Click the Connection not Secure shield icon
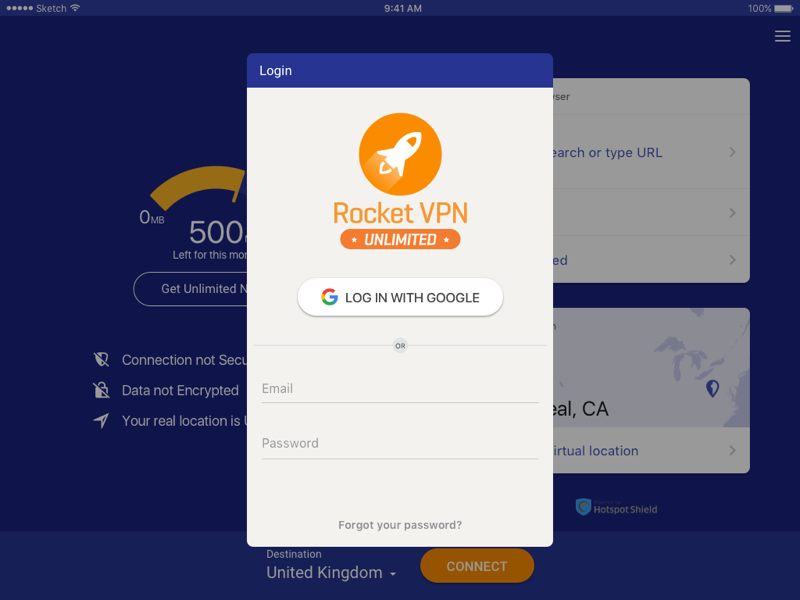The height and width of the screenshot is (600, 800). [102, 360]
